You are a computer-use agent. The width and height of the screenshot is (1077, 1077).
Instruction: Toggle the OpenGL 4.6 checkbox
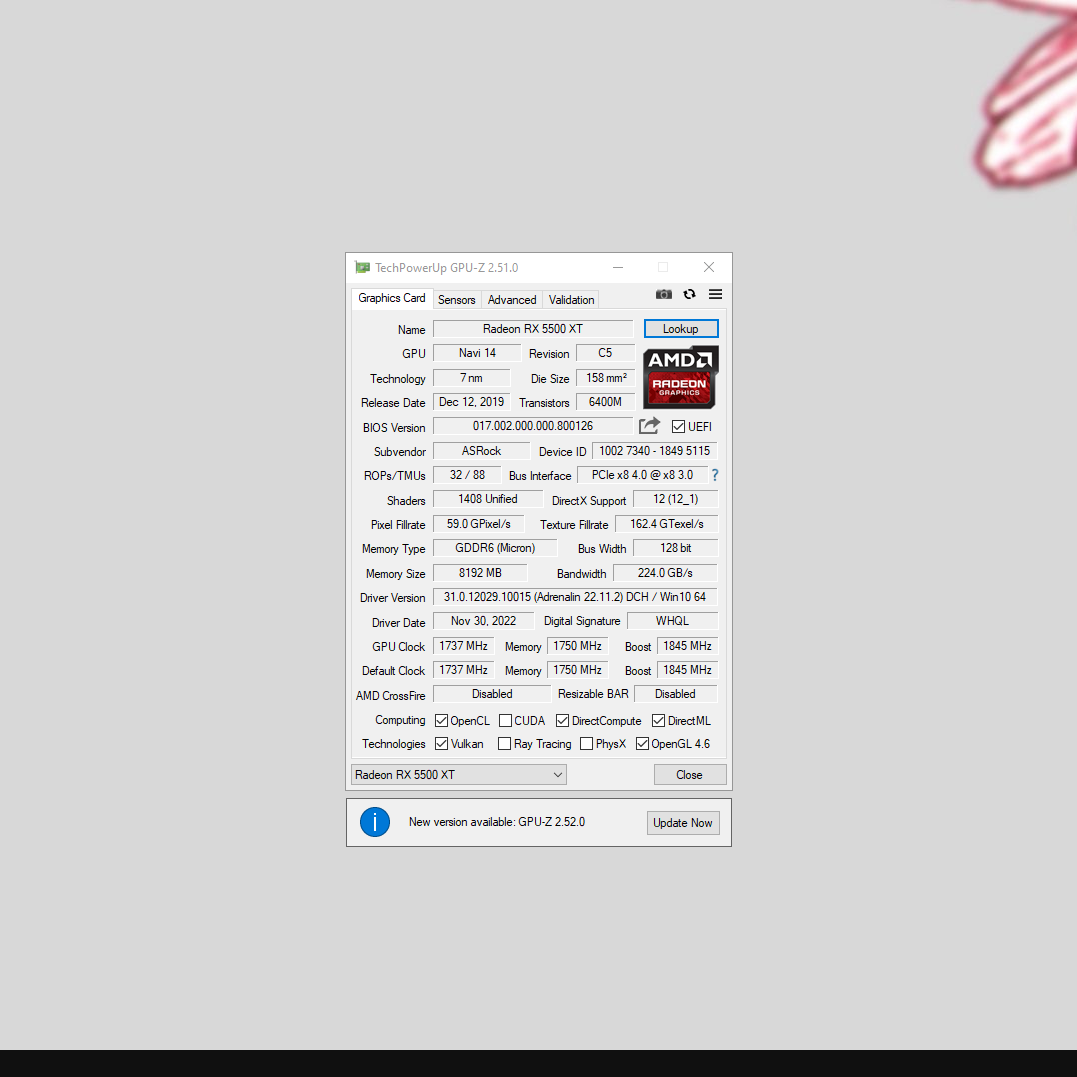click(x=642, y=744)
